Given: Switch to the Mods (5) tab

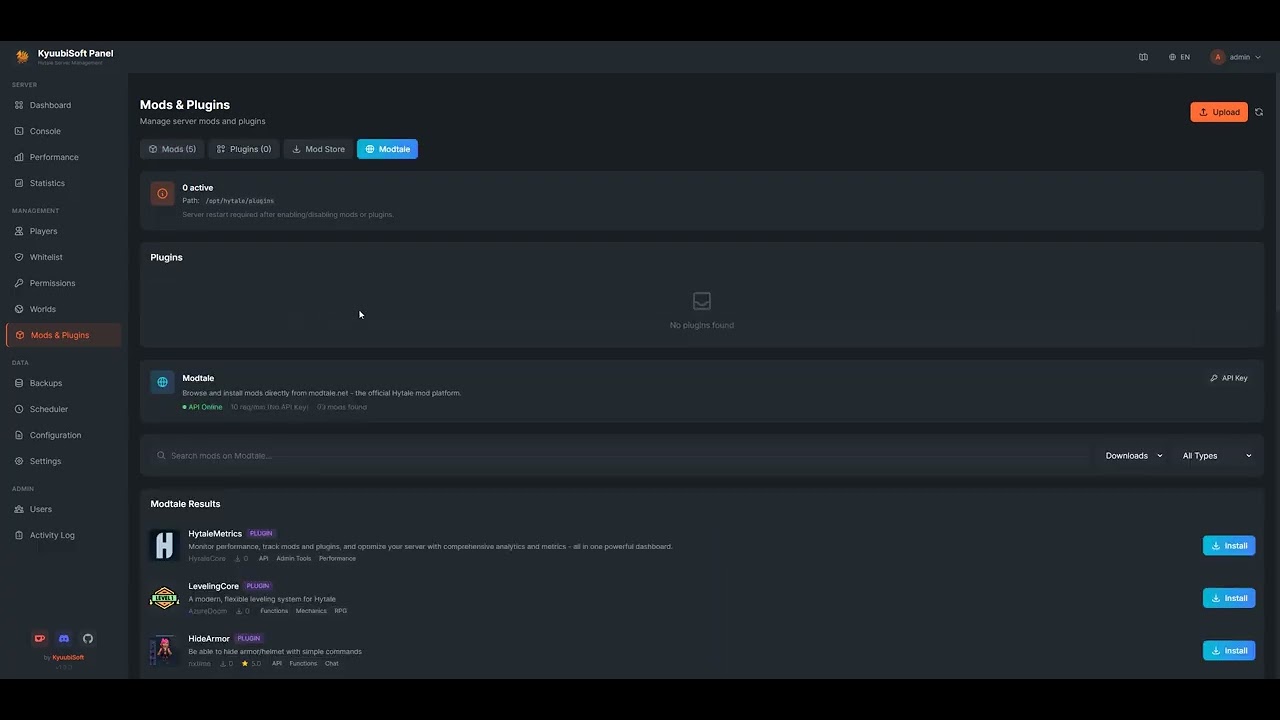Looking at the screenshot, I should pyautogui.click(x=172, y=149).
